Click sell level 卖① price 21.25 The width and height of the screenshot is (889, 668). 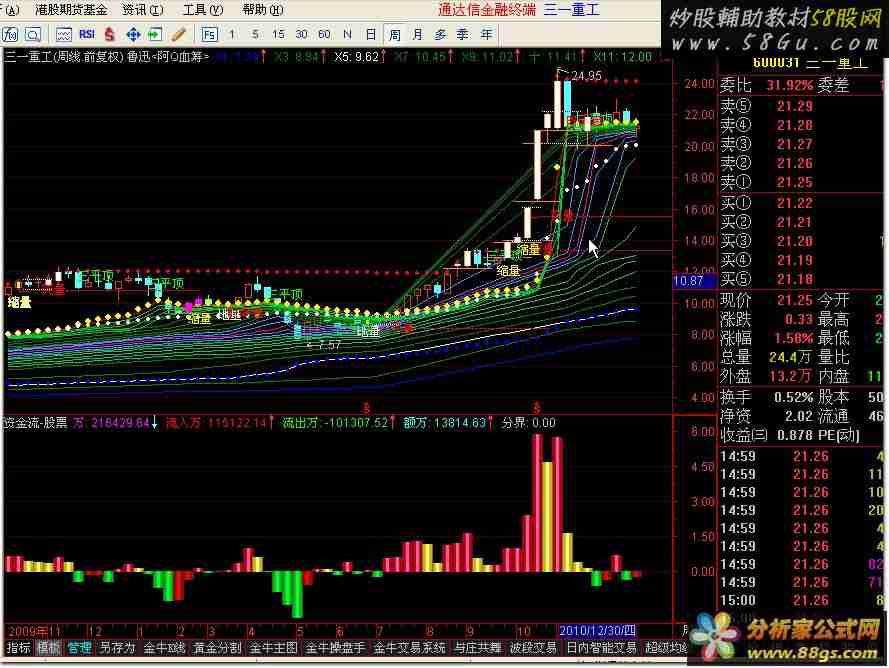pyautogui.click(x=794, y=182)
